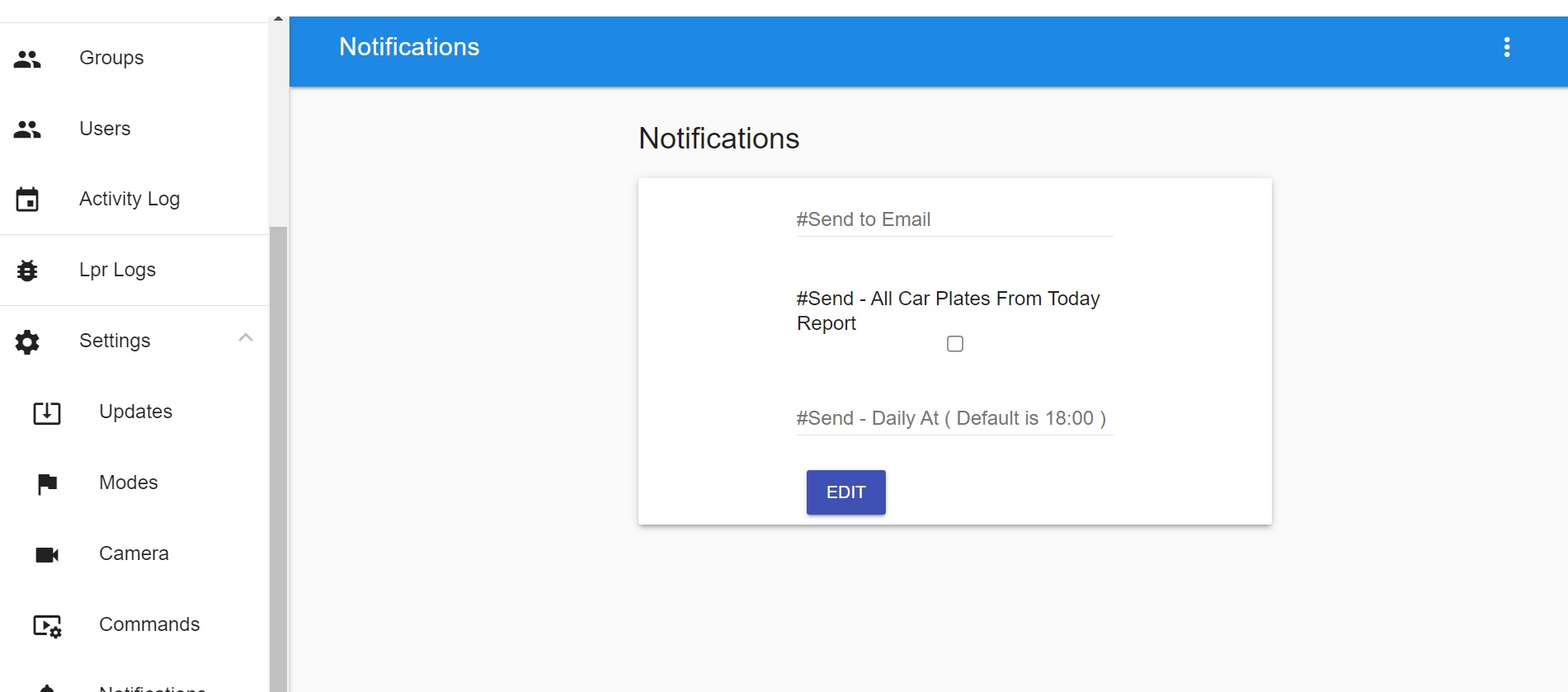Select the Activity Log menu item
This screenshot has height=692, width=1568.
coord(134,199)
